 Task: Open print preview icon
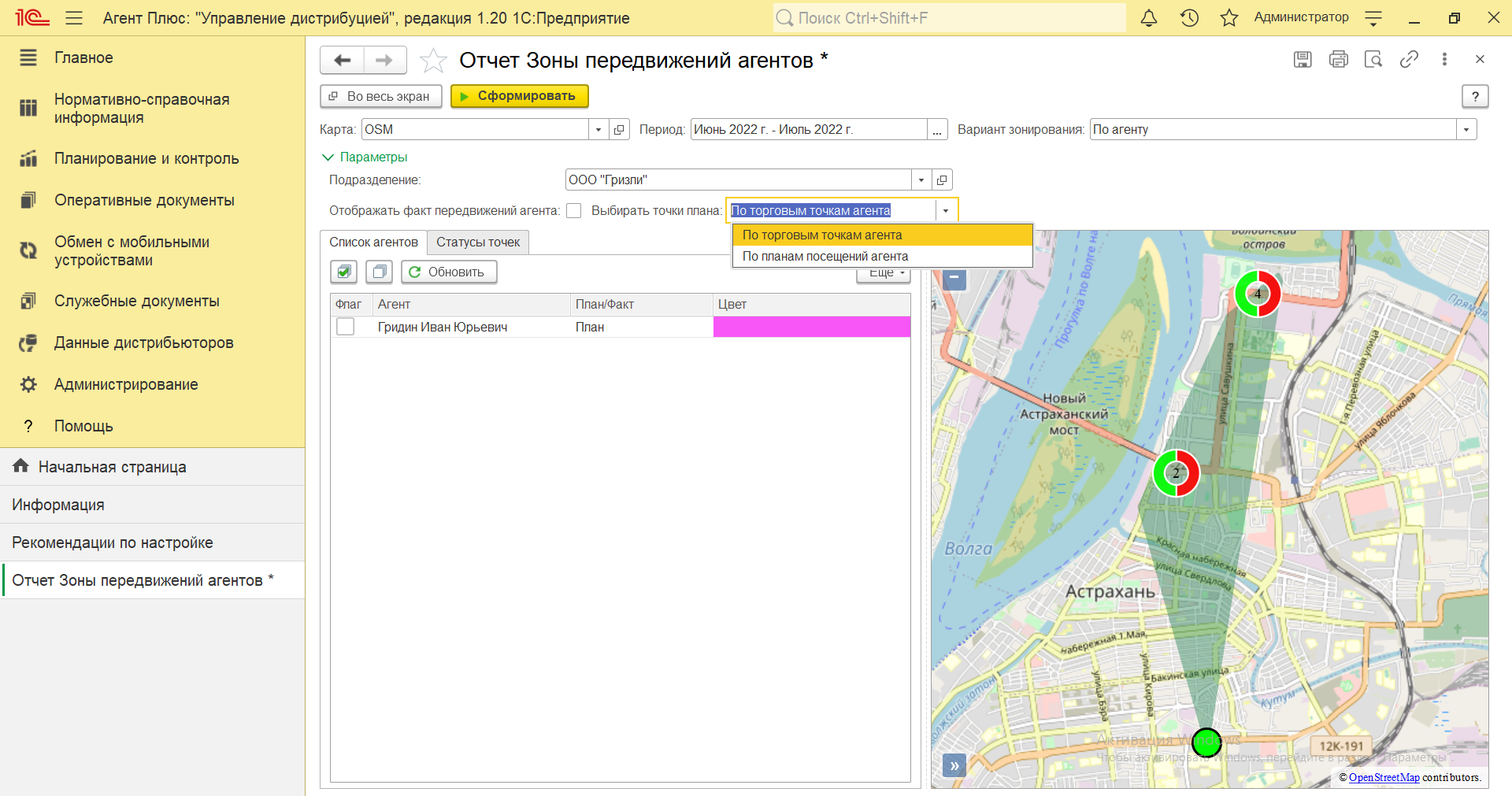tap(1373, 59)
